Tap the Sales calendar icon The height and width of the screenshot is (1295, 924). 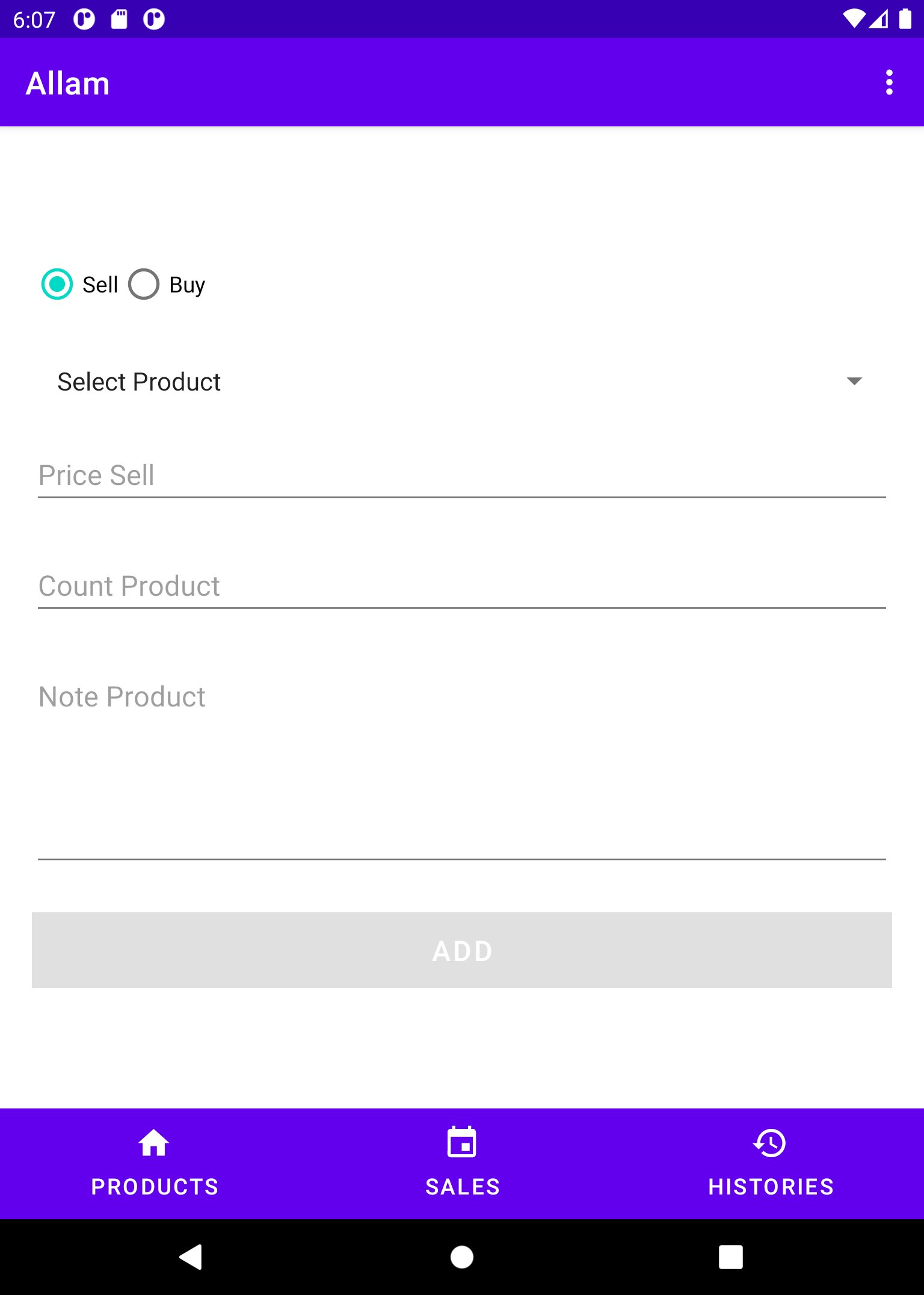462,1142
